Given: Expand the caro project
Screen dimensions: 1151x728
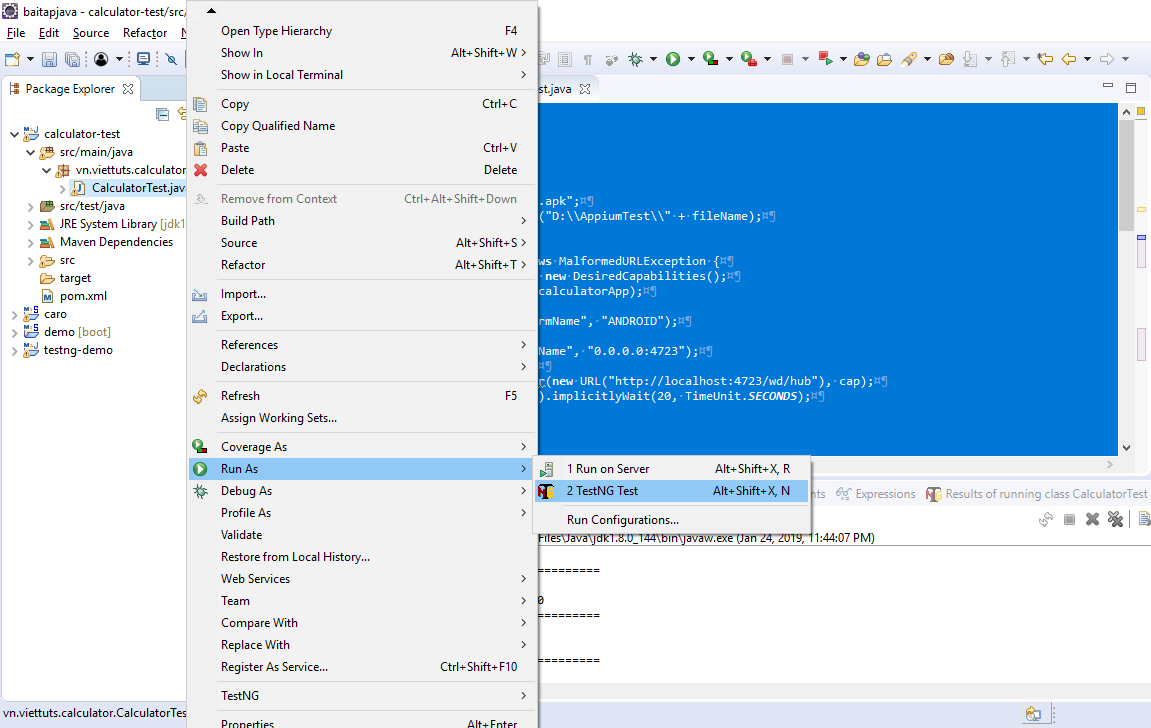Looking at the screenshot, I should coord(15,315).
